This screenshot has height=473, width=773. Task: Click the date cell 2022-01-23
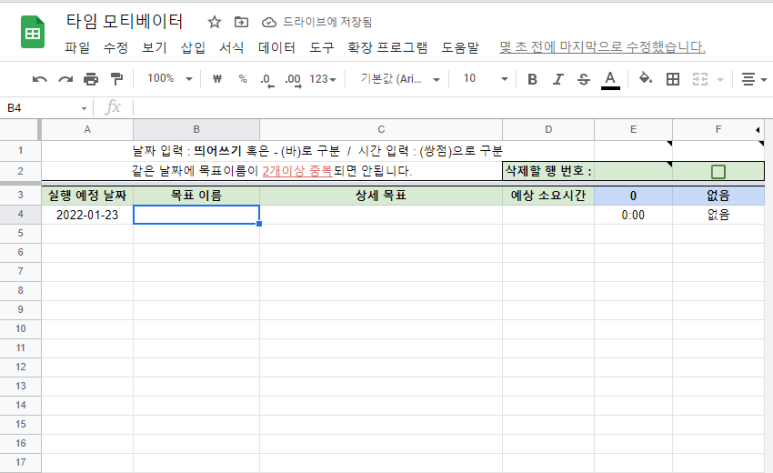(x=87, y=215)
